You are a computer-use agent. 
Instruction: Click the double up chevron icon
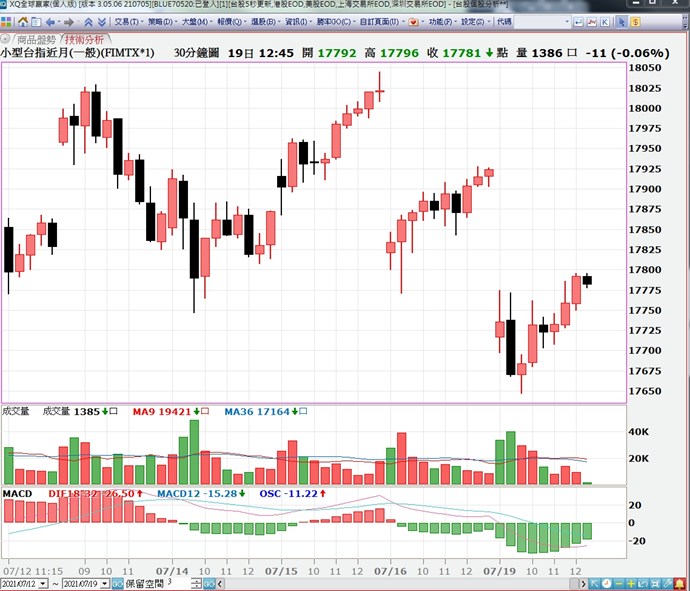[88, 22]
